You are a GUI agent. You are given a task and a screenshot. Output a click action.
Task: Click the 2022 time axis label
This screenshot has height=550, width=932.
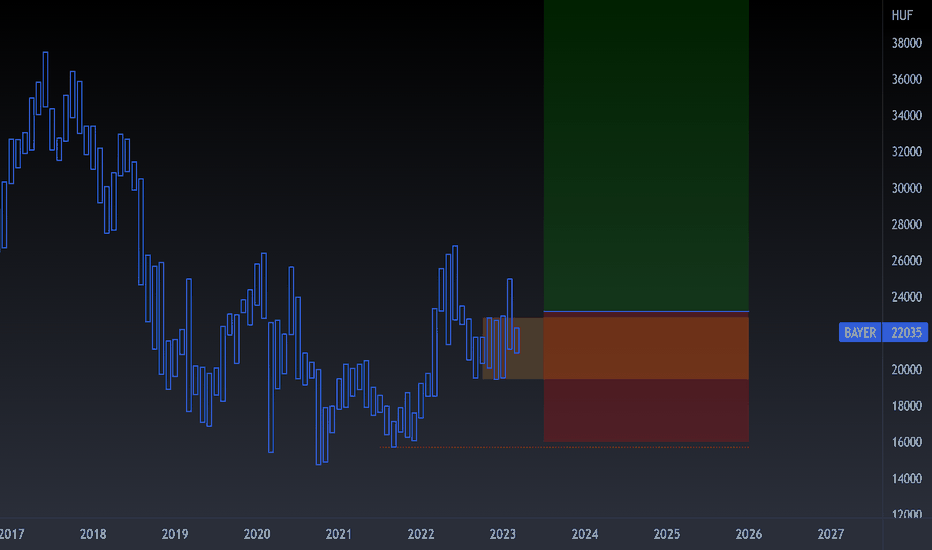tap(421, 534)
